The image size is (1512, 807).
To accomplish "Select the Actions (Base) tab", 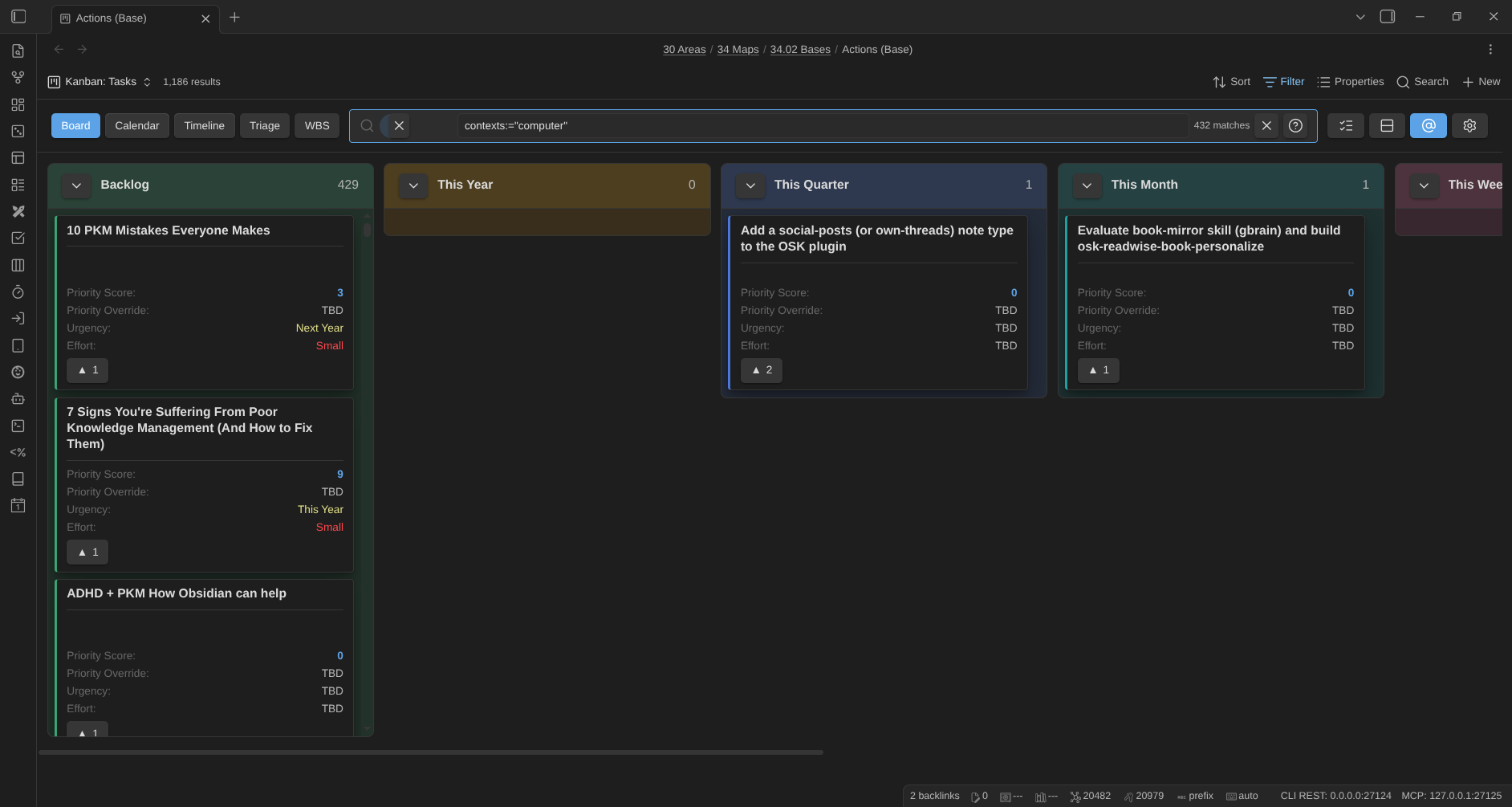I will (135, 18).
